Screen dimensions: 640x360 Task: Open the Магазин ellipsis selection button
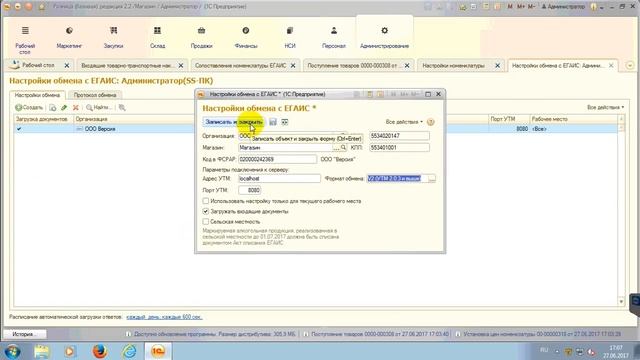pos(337,148)
